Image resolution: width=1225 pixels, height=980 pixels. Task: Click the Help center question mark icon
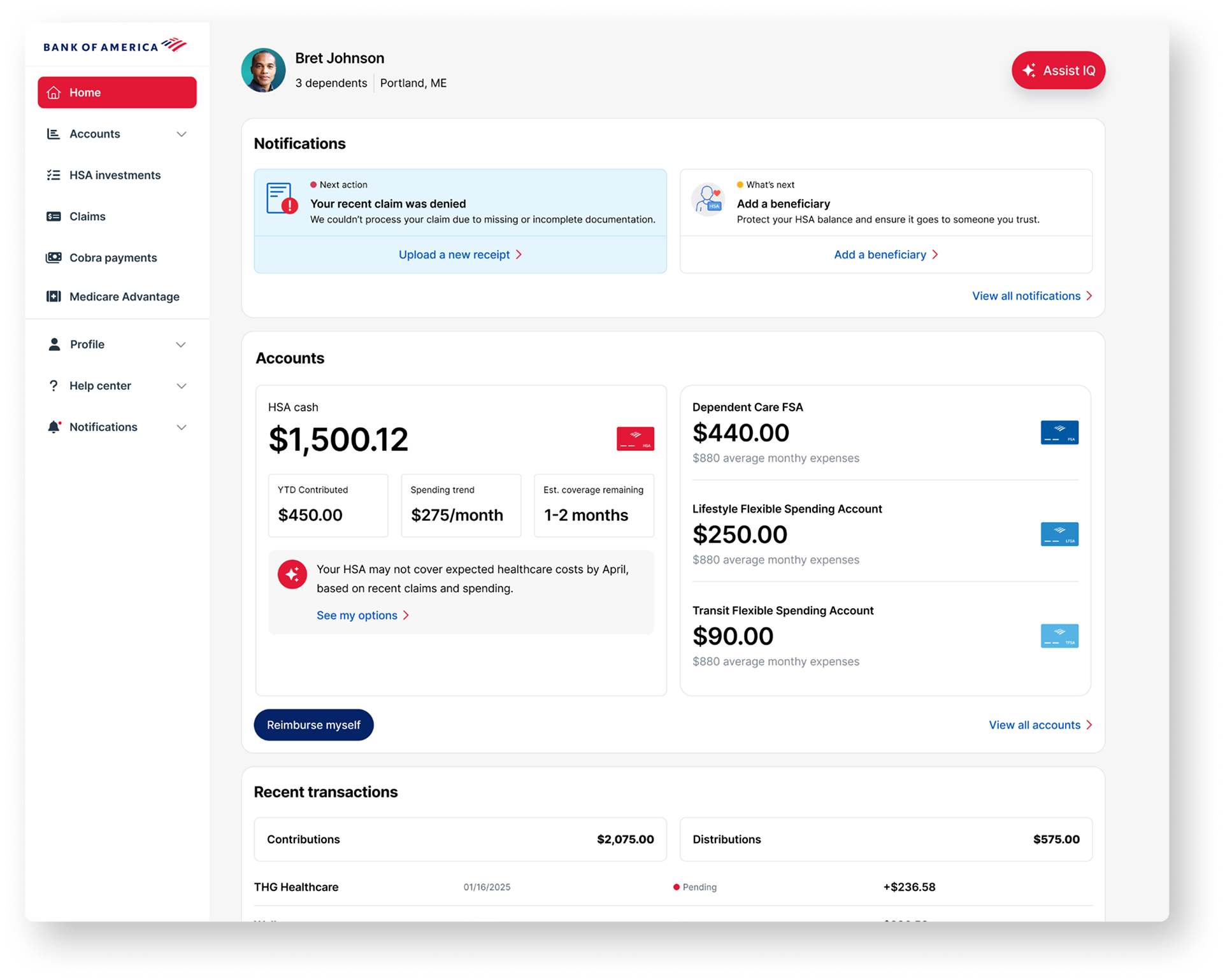pyautogui.click(x=54, y=385)
